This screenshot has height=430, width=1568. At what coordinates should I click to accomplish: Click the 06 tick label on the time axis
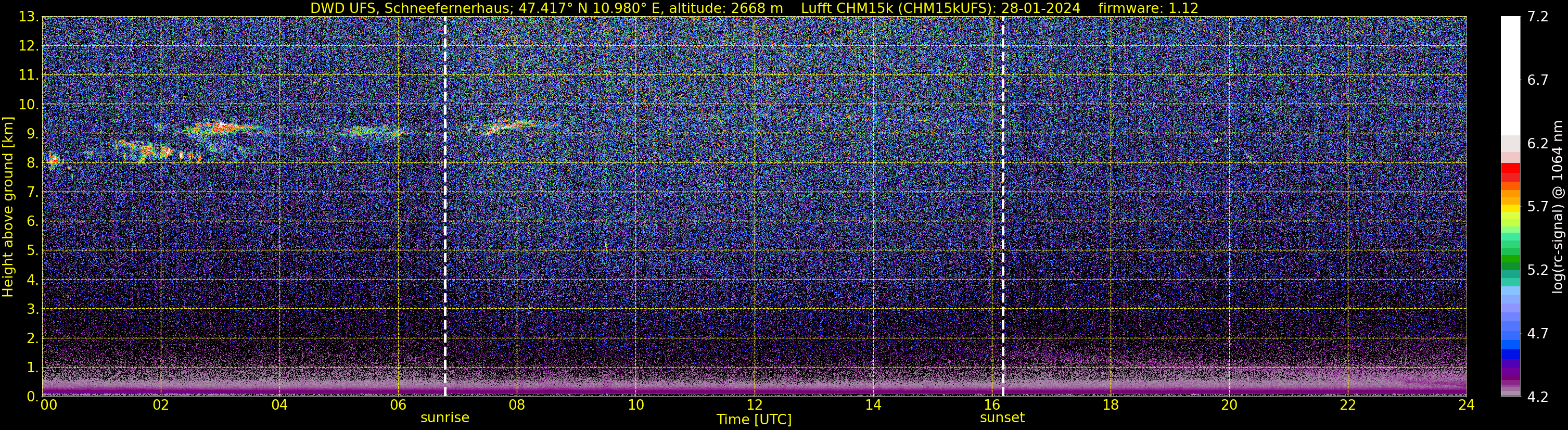pyautogui.click(x=398, y=406)
